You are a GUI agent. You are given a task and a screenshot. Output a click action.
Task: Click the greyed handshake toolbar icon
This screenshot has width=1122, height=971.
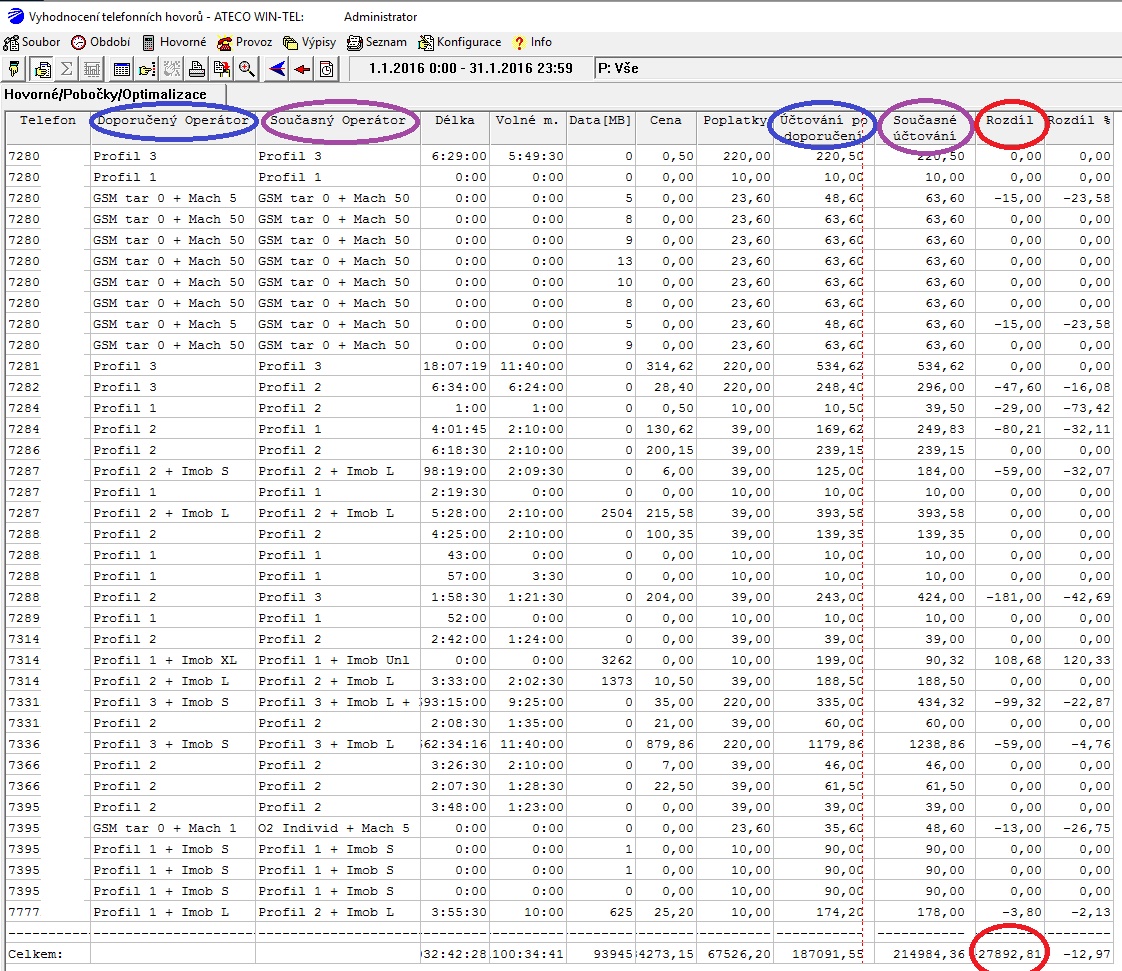tap(172, 69)
